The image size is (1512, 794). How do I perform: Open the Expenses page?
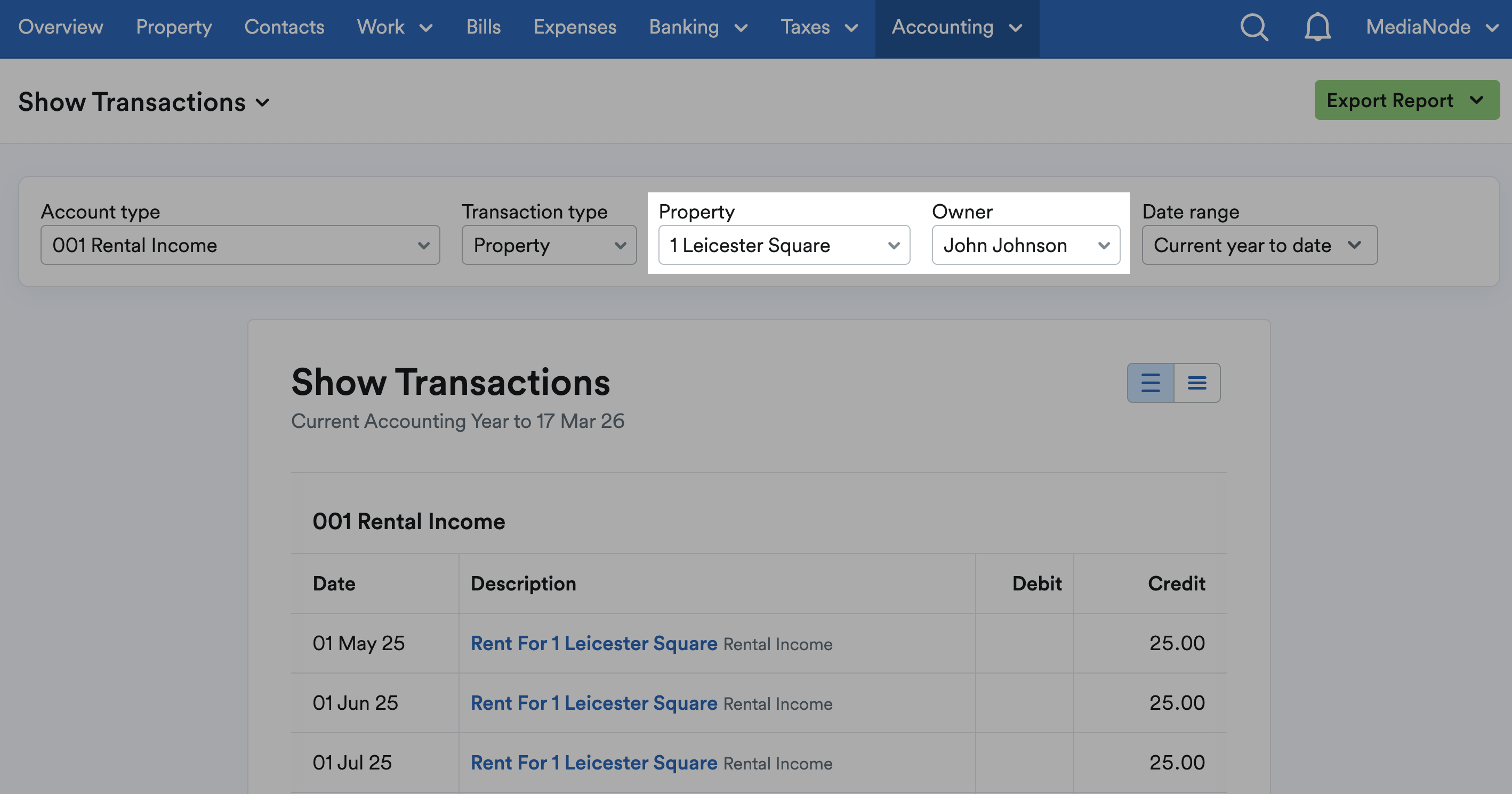click(x=575, y=27)
